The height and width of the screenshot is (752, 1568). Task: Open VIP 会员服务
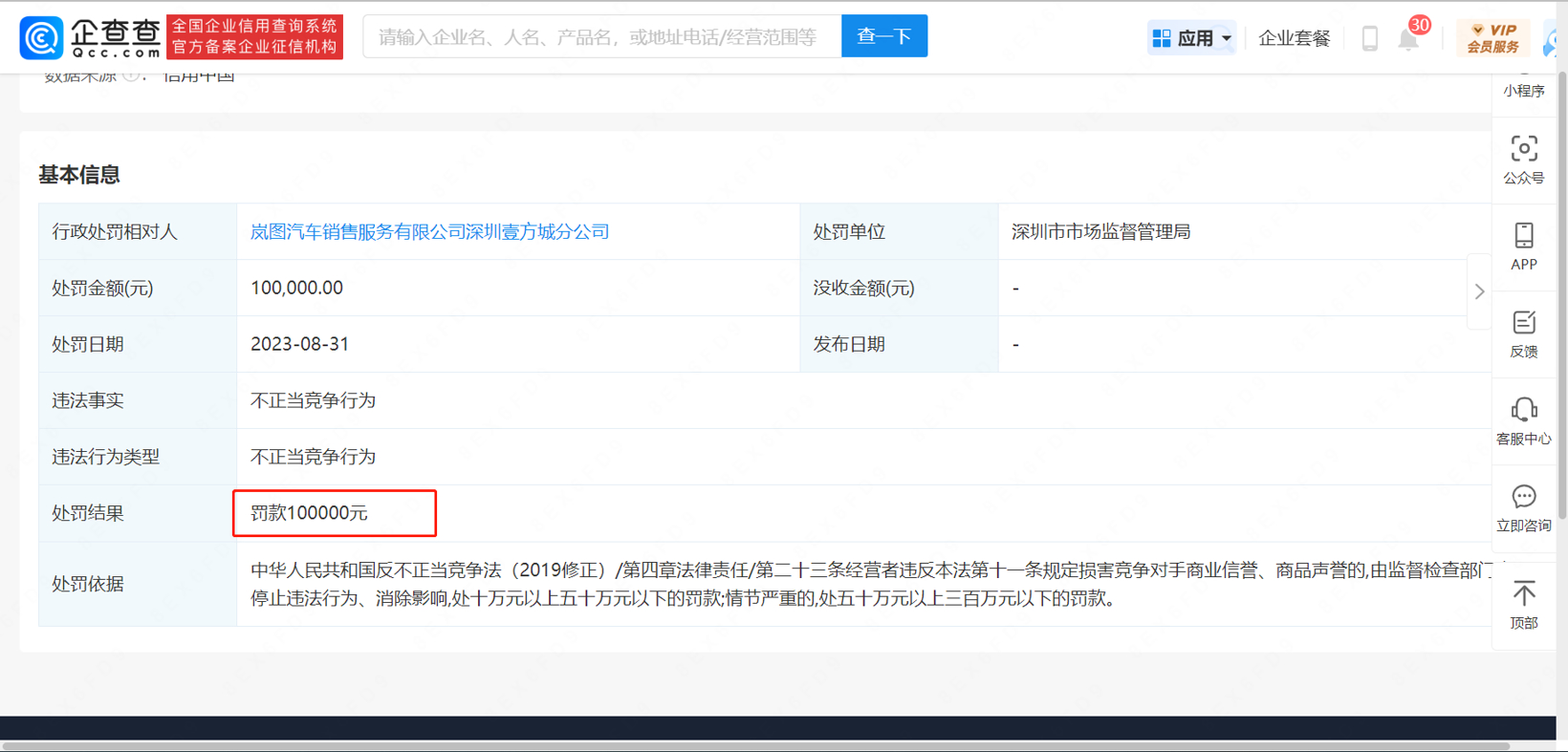[1492, 38]
